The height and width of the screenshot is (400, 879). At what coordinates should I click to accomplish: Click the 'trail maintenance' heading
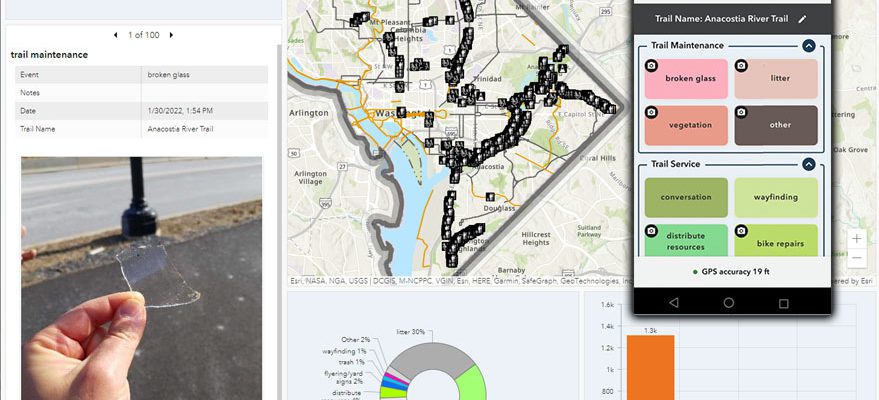point(49,55)
